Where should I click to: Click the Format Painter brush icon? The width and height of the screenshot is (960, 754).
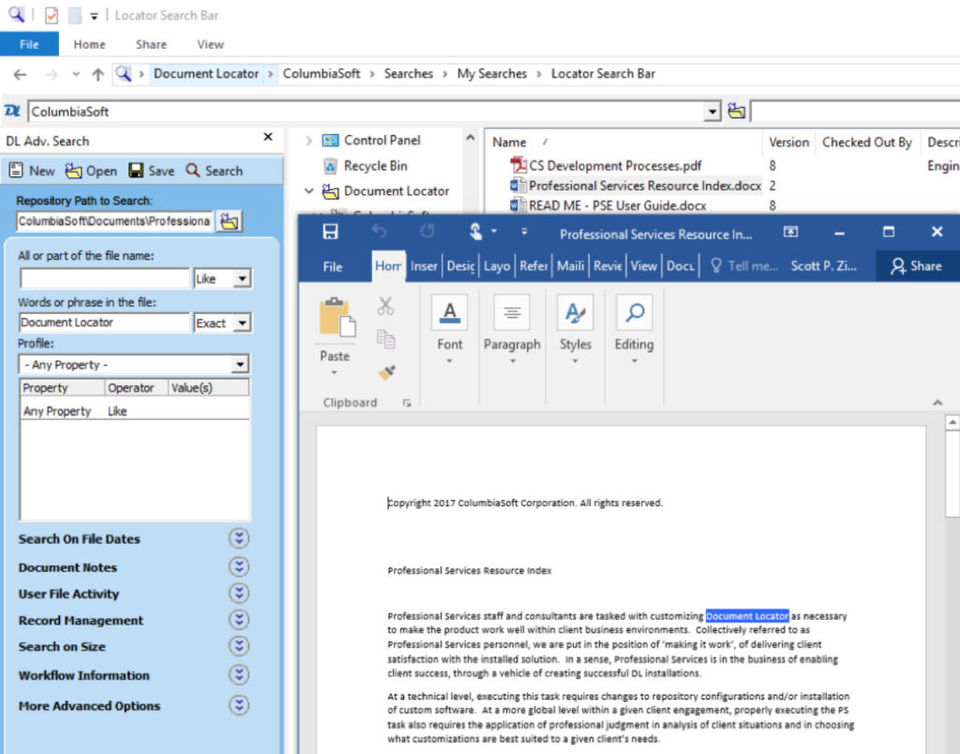pos(386,372)
